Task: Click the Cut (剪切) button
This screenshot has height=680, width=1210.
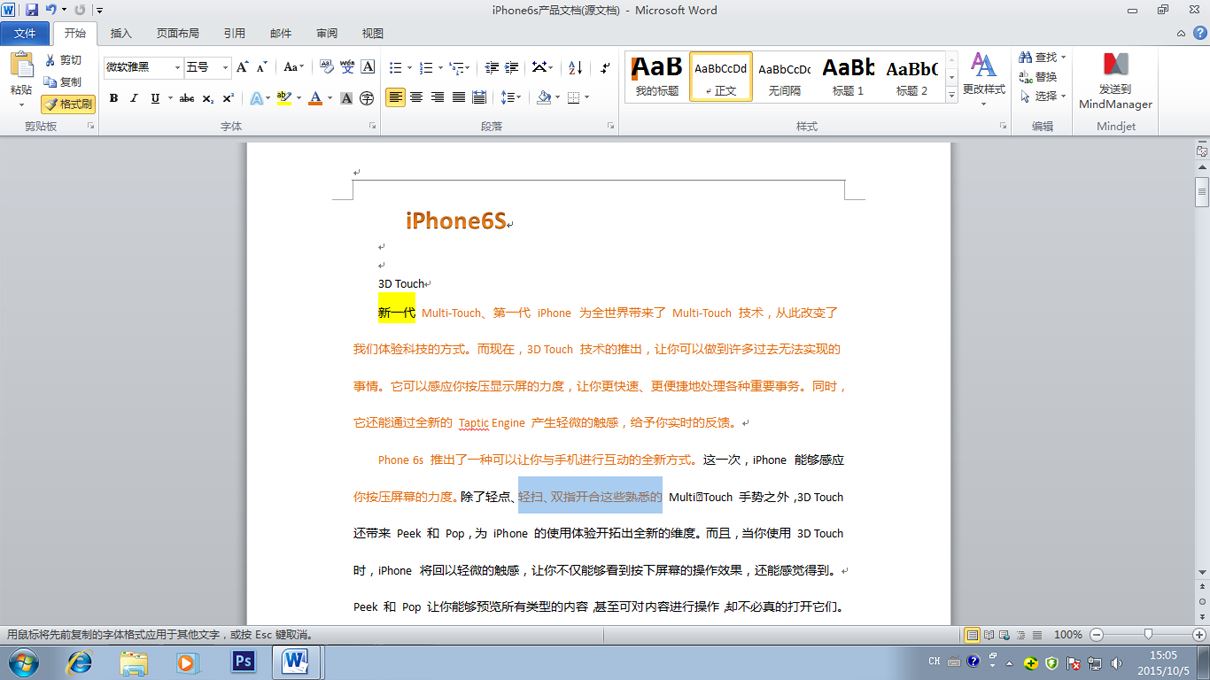Action: click(63, 61)
